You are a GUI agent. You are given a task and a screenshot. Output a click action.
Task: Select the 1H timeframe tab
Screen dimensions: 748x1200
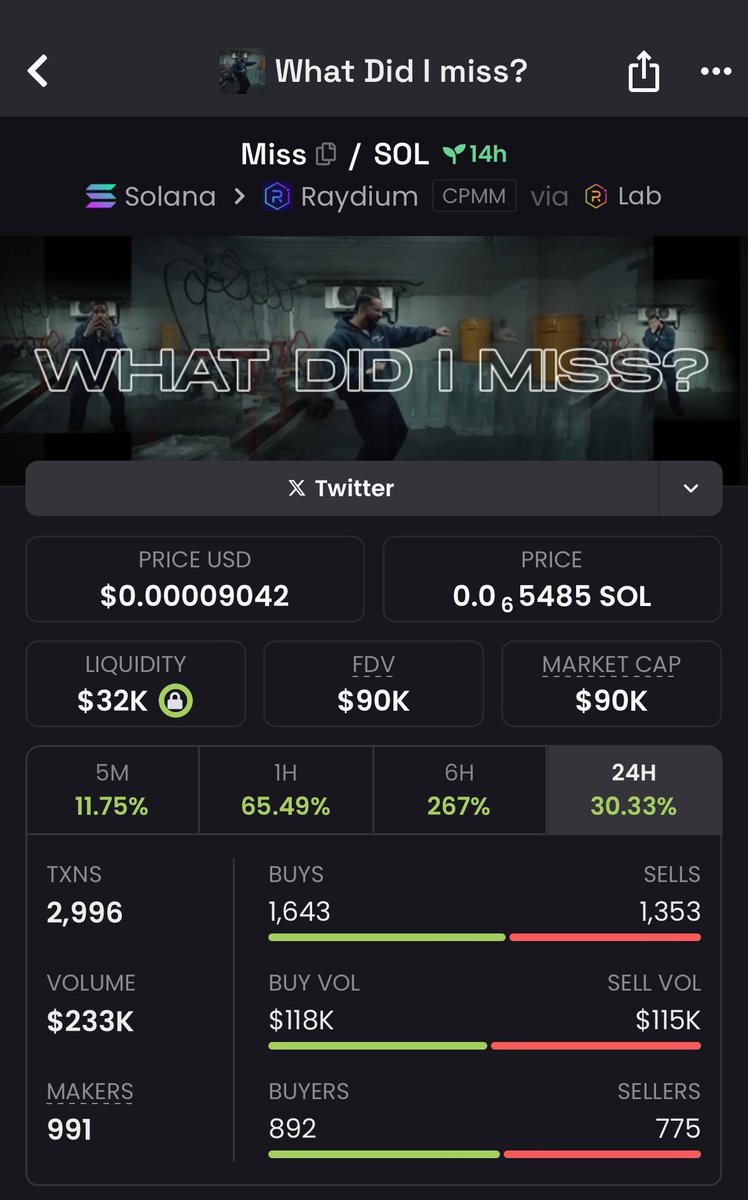point(286,790)
